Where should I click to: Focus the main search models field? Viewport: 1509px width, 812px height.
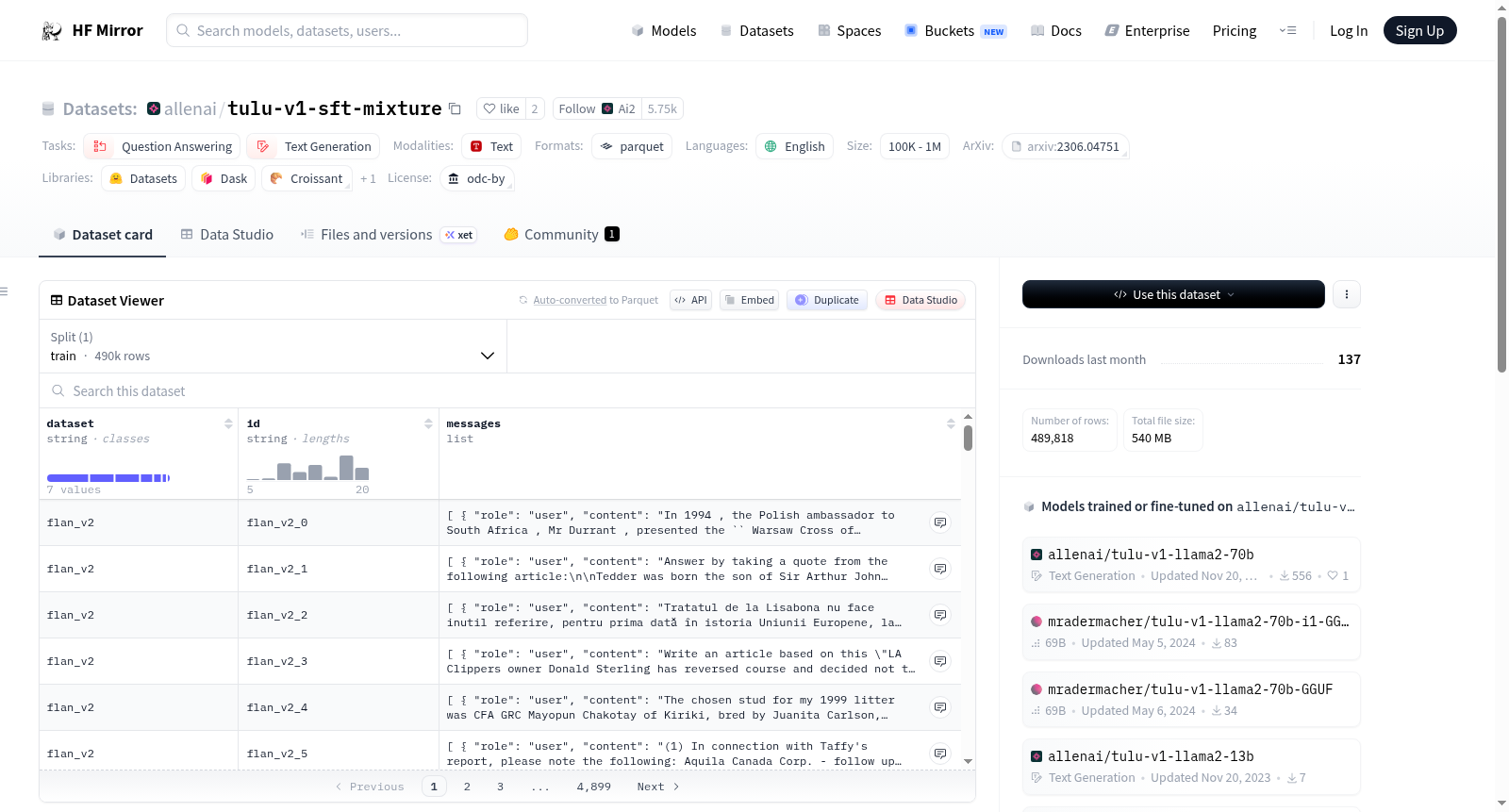(x=347, y=30)
